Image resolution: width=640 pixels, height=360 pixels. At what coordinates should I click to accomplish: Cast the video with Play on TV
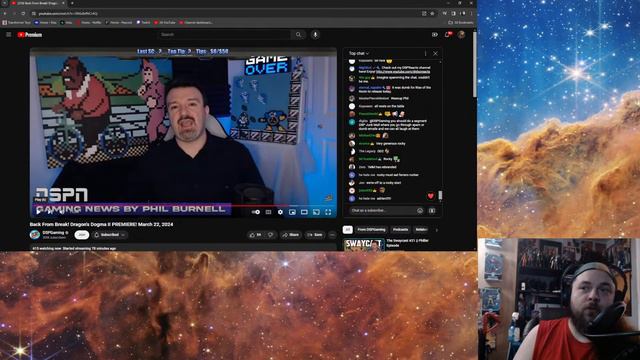pos(316,212)
